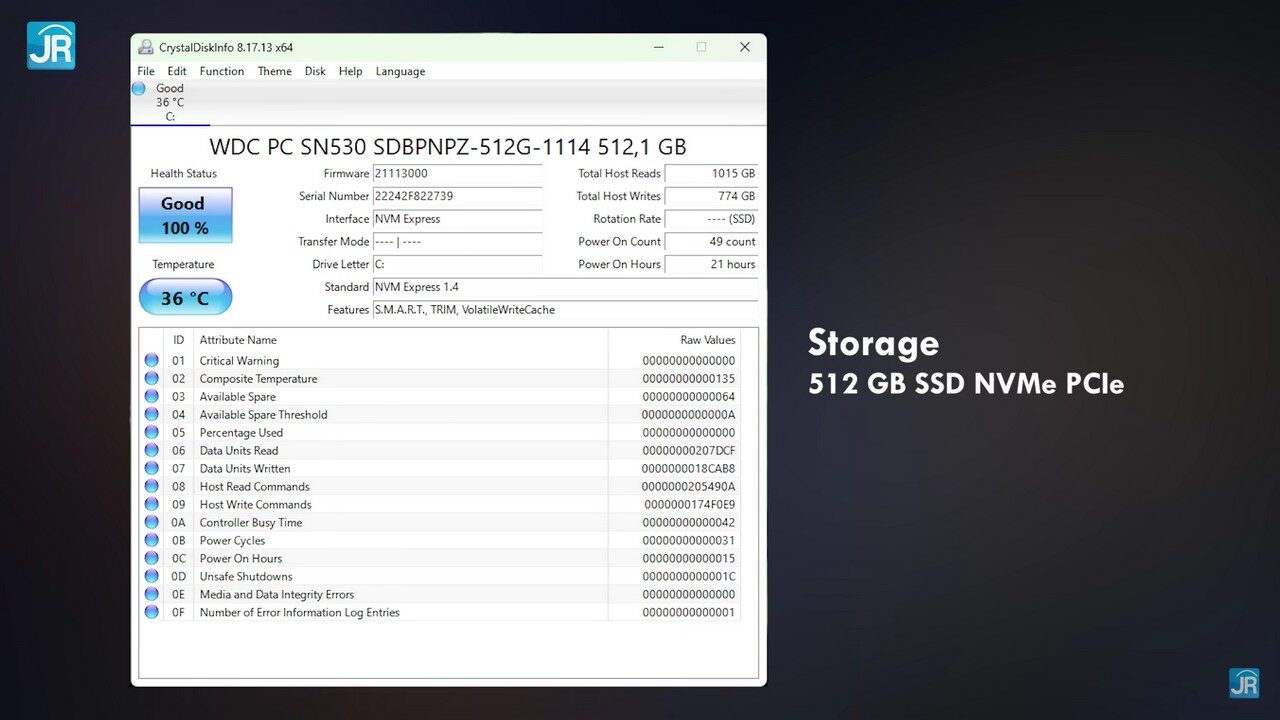Image resolution: width=1280 pixels, height=720 pixels.
Task: Click the Serial Number field
Action: 457,196
